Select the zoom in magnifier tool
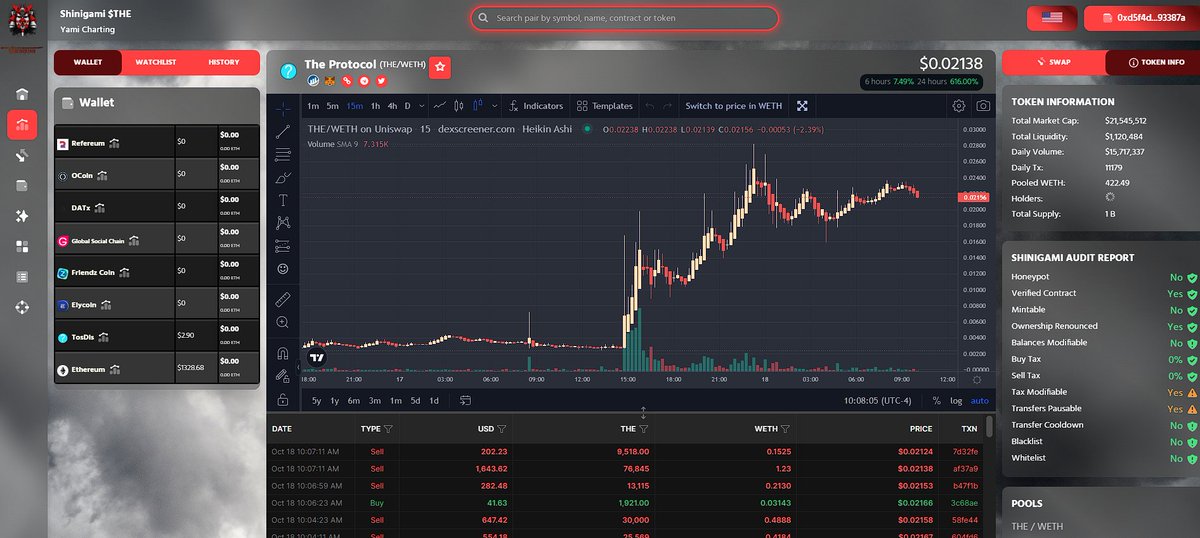The image size is (1200, 538). point(283,322)
